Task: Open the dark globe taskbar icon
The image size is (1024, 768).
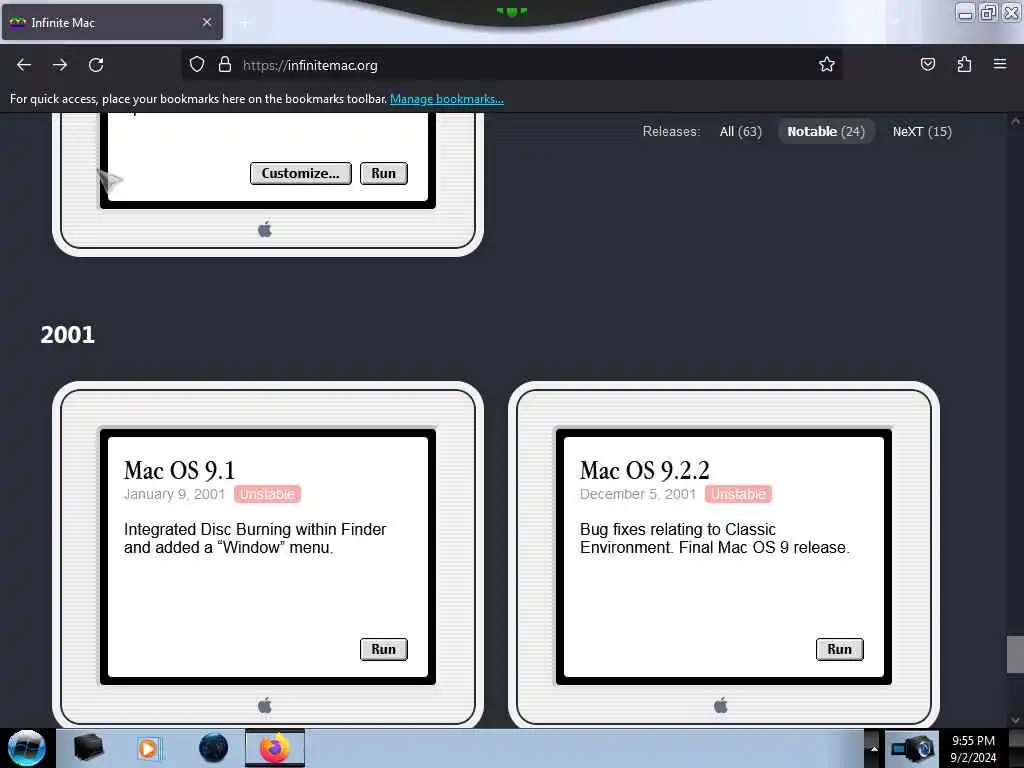Action: pyautogui.click(x=214, y=748)
